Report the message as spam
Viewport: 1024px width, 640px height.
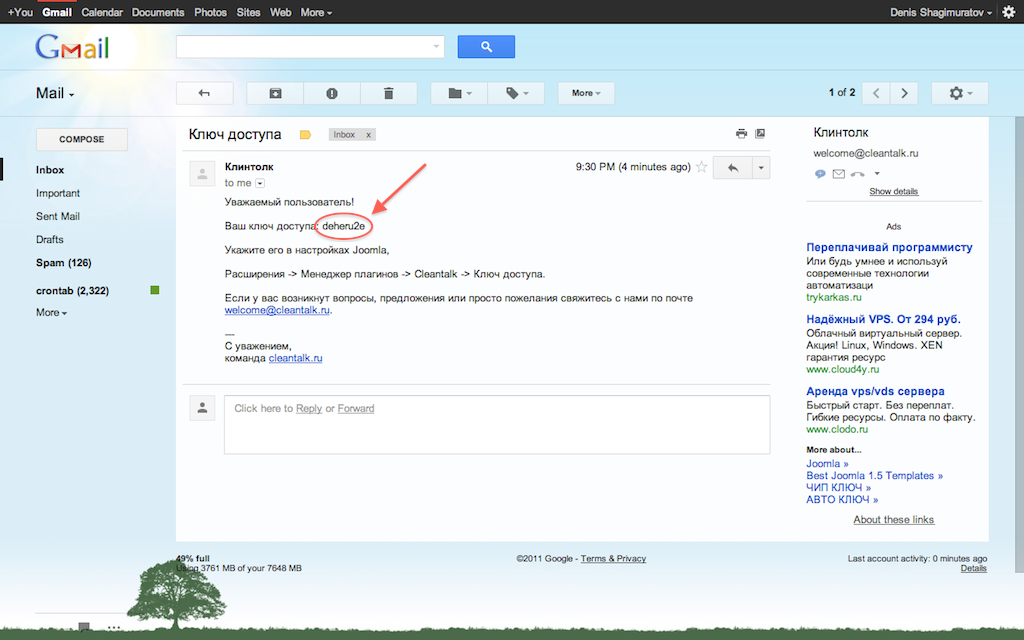tap(332, 93)
